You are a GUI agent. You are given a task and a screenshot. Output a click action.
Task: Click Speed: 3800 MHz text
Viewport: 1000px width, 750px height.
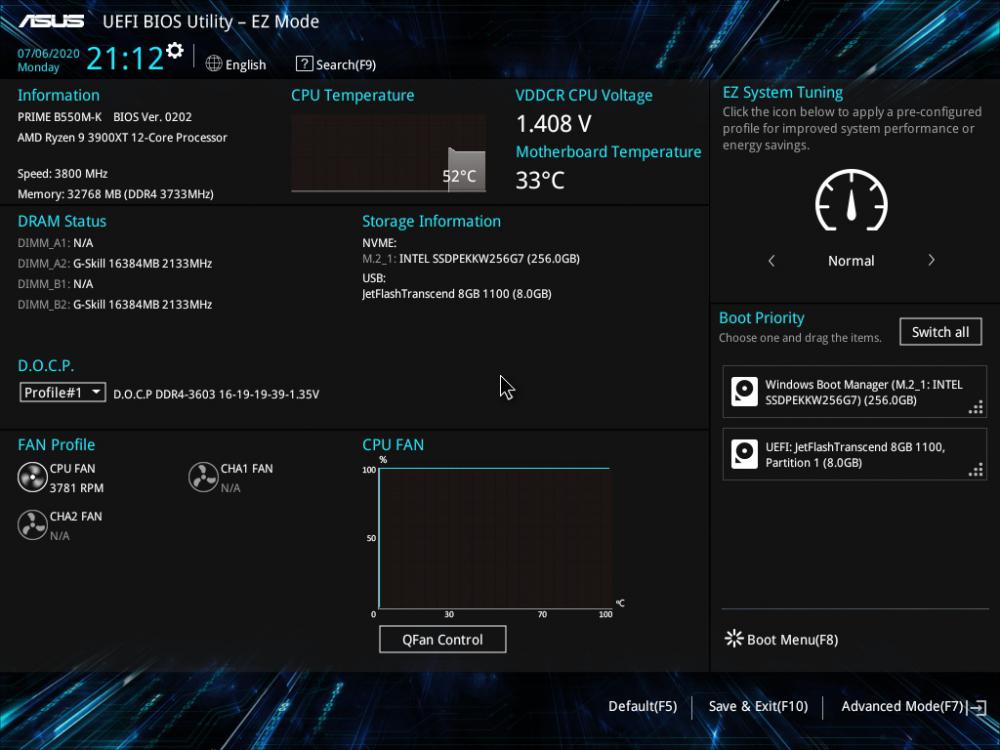pos(62,173)
